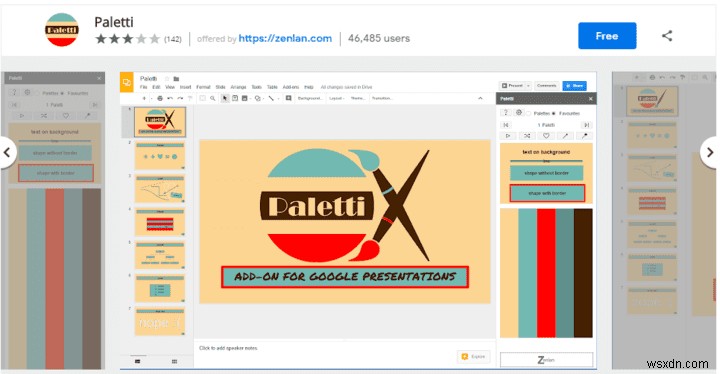Jump to the last palette in the center Paletti sidebar
The width and height of the screenshot is (720, 374).
pos(586,125)
